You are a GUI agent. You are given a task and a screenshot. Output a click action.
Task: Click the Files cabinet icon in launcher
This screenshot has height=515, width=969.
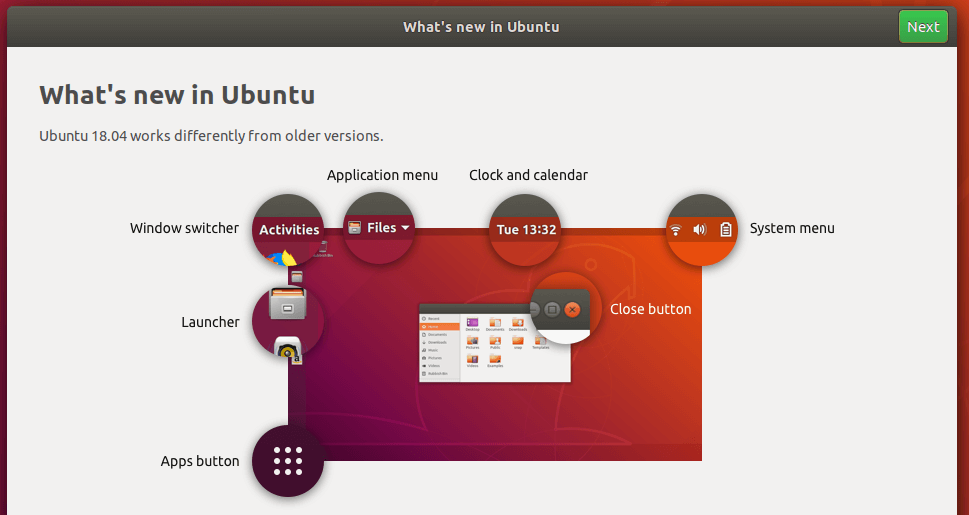(x=288, y=304)
